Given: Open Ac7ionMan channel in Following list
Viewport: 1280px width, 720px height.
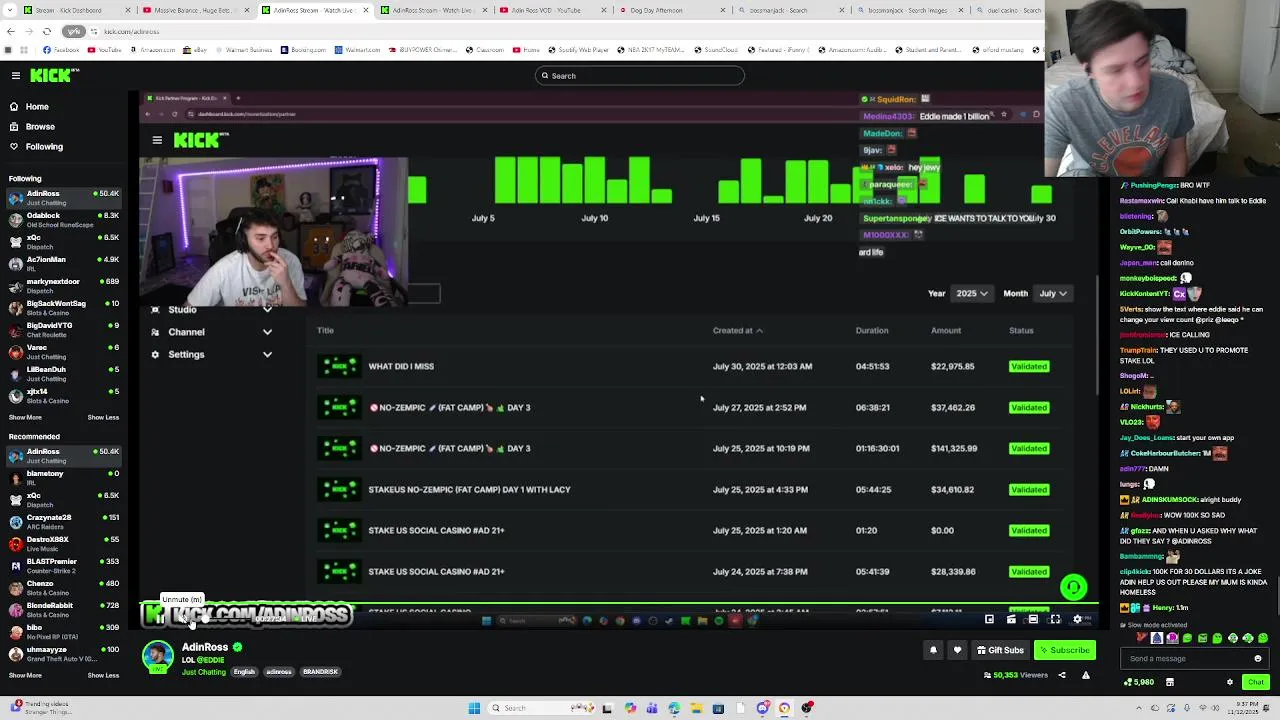Looking at the screenshot, I should coord(62,263).
